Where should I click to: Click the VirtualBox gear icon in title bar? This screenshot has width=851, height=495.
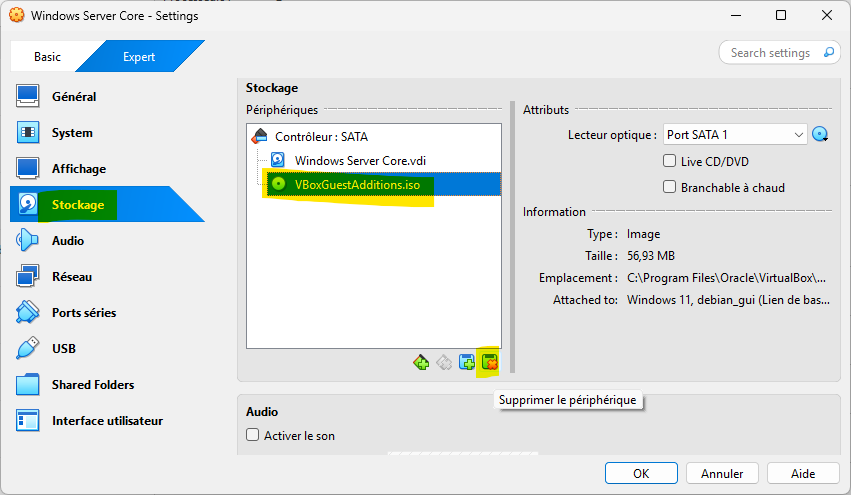(17, 15)
